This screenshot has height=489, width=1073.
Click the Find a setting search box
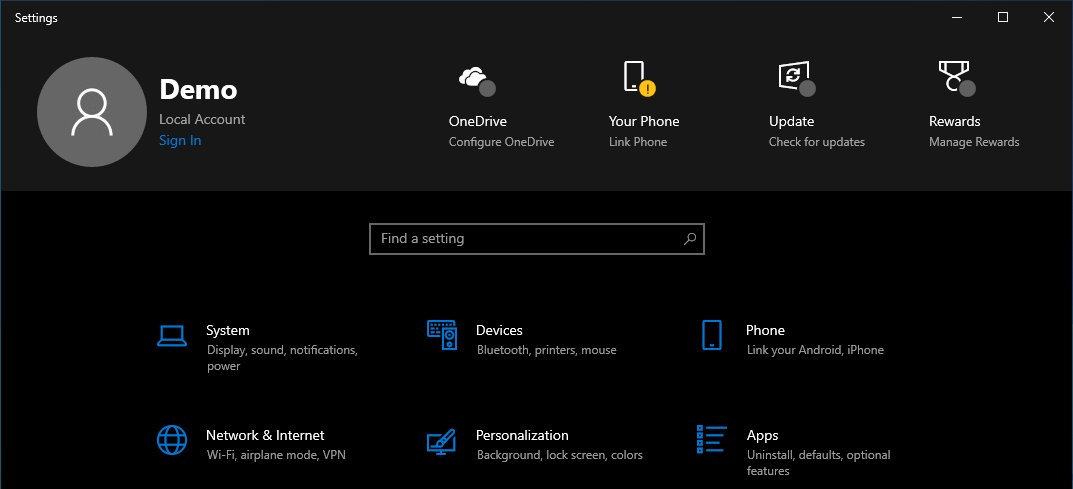tap(536, 239)
